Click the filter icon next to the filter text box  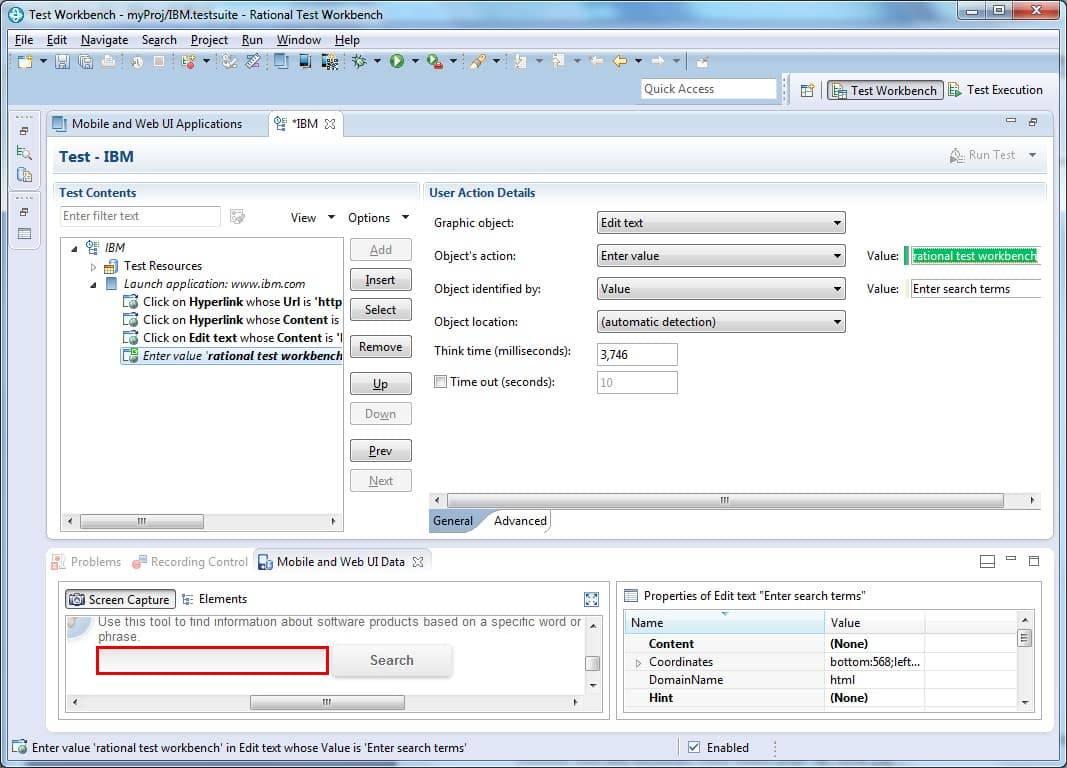(237, 217)
